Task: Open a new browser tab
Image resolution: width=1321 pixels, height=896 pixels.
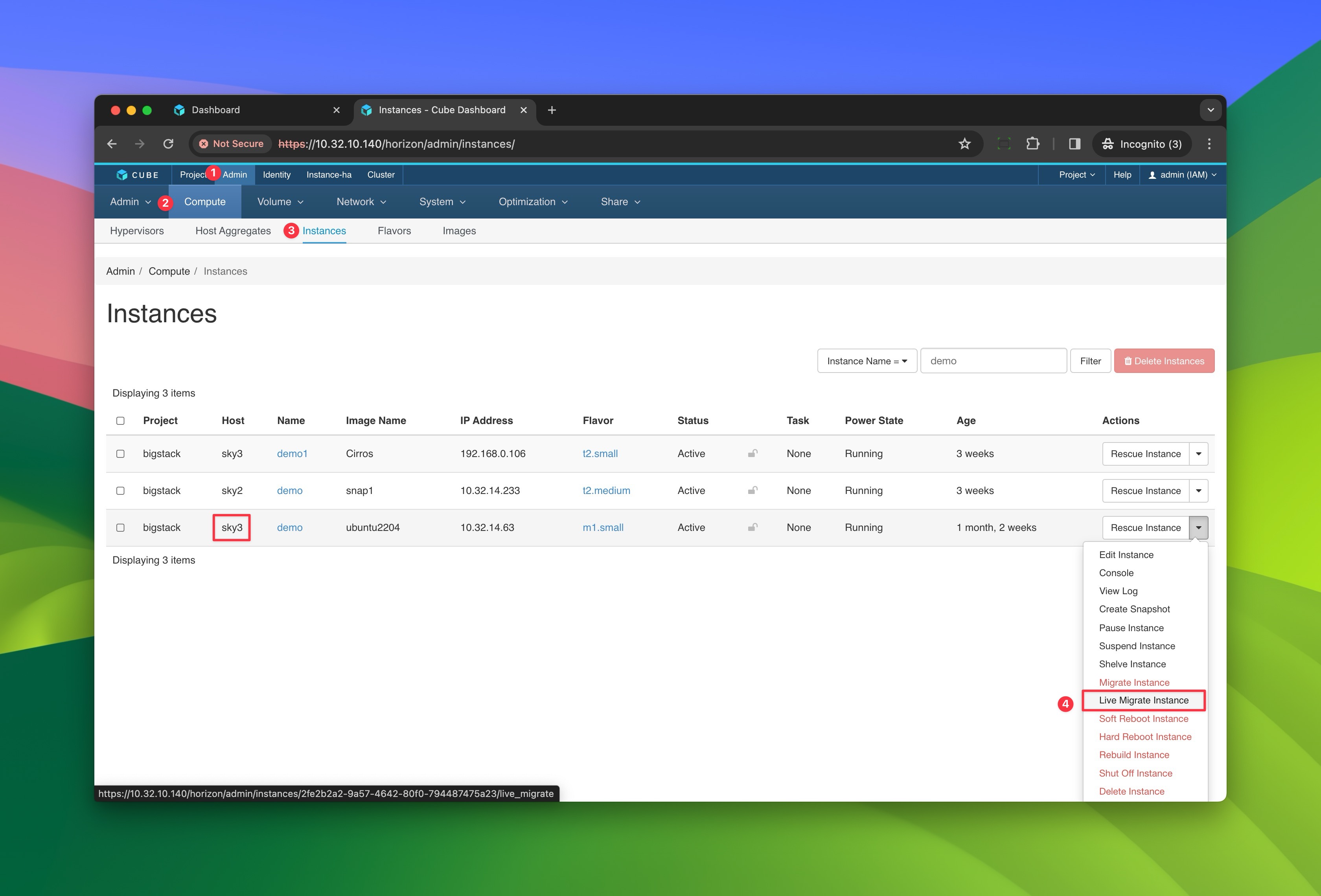Action: click(x=552, y=110)
